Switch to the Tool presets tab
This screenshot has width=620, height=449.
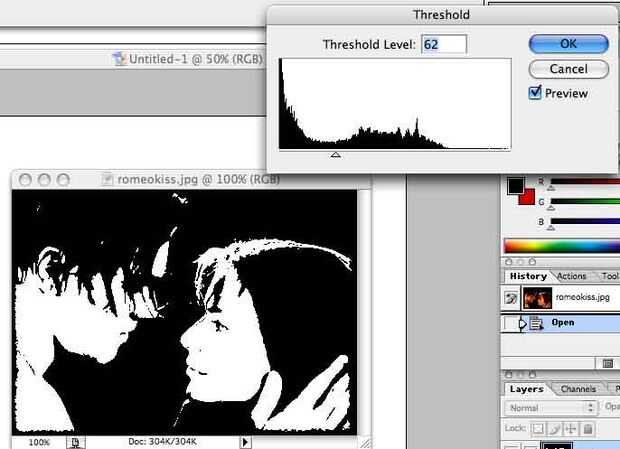click(609, 276)
